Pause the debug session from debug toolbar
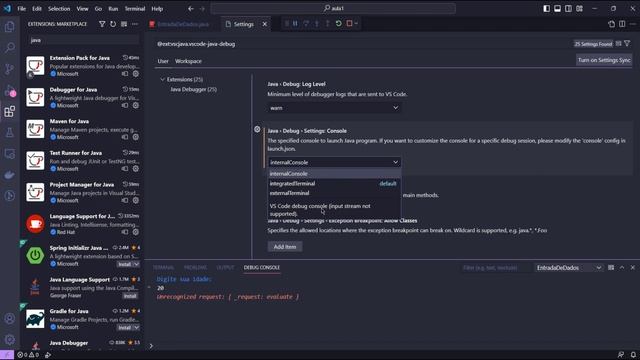Image resolution: width=640 pixels, height=360 pixels. coord(295,24)
